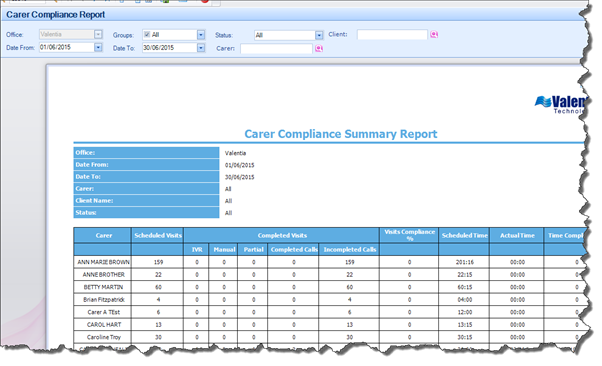Click the Manual sub-header
The image size is (602, 366).
[224, 250]
